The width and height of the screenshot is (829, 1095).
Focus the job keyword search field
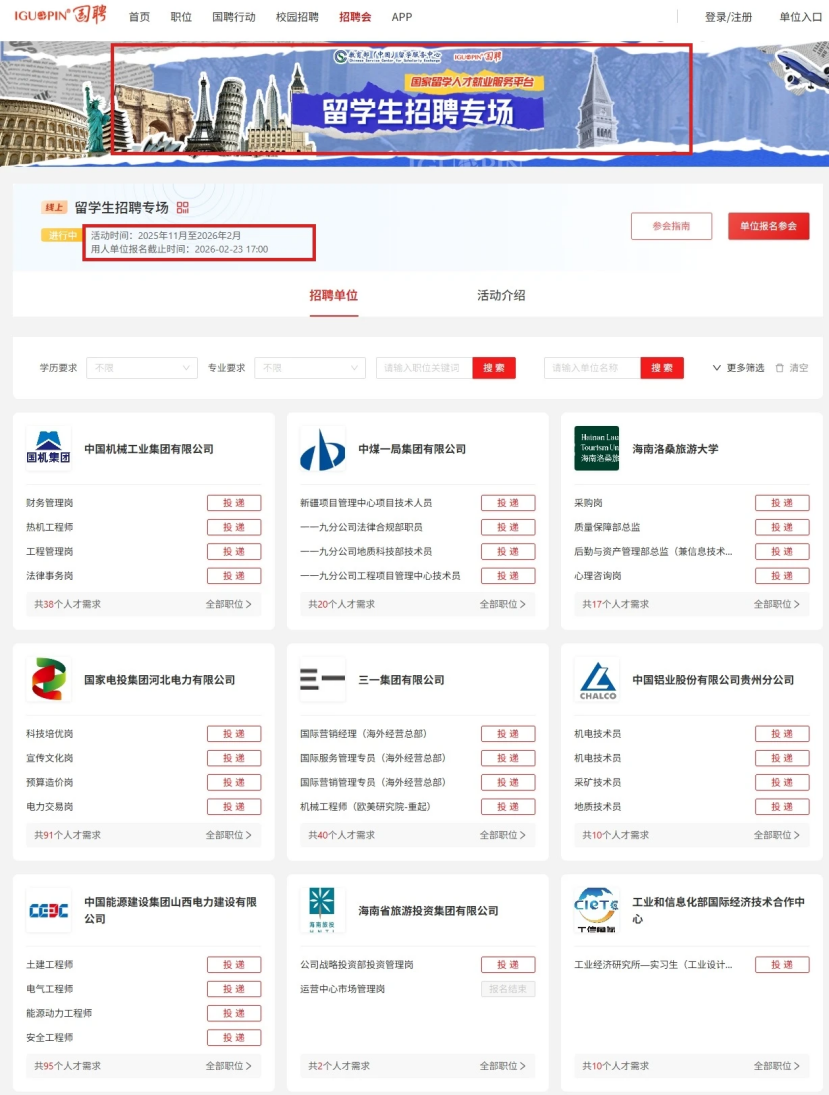423,368
